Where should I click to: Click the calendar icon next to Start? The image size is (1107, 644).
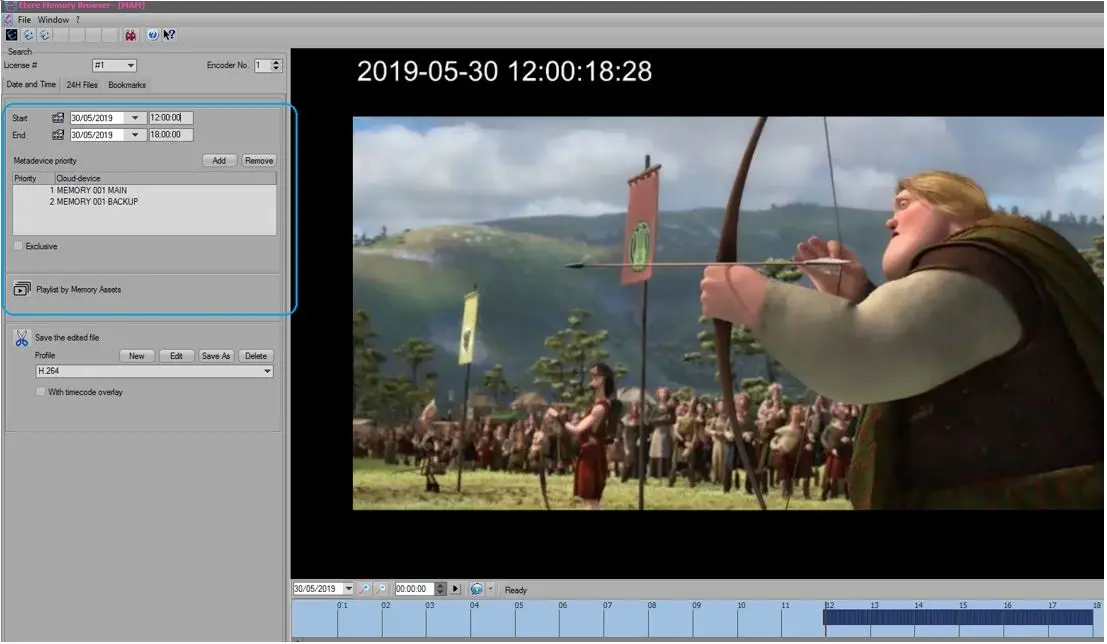coord(58,118)
